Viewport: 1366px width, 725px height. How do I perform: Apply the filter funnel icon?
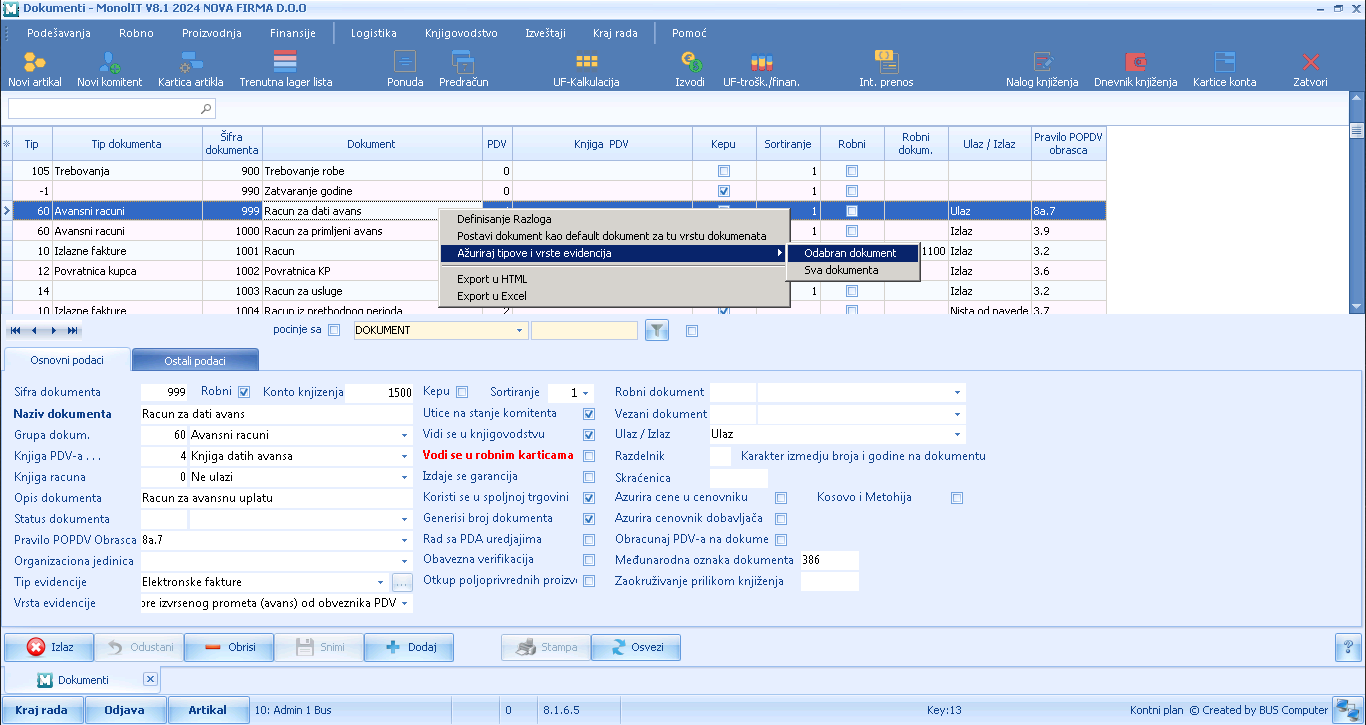pos(656,330)
